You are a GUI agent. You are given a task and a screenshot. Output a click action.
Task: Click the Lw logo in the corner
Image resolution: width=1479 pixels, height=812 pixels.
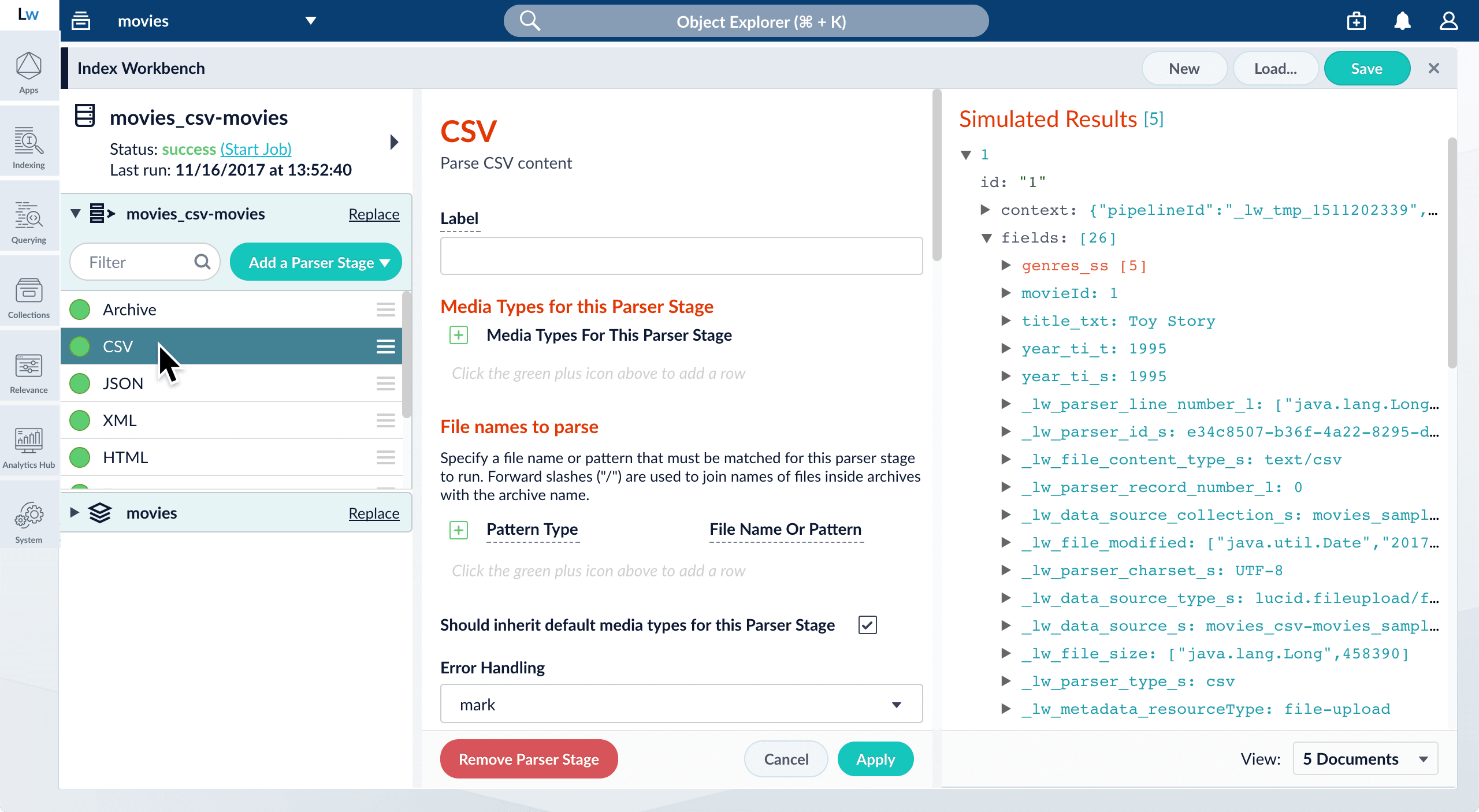(x=28, y=14)
